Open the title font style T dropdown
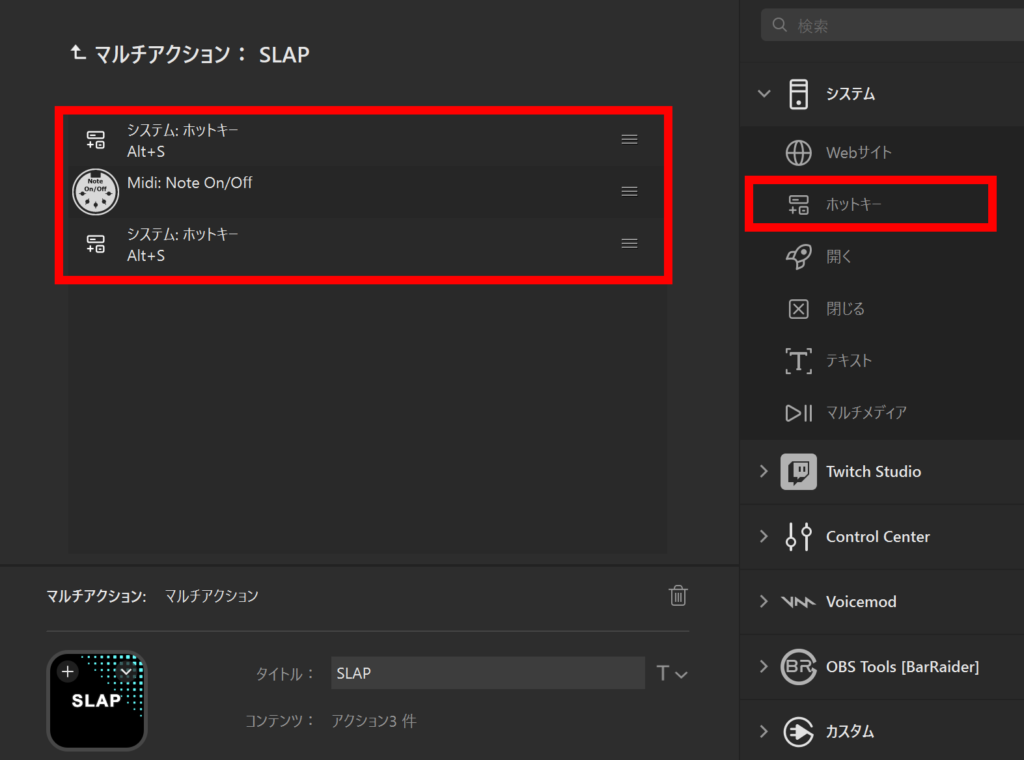The width and height of the screenshot is (1024, 760). pos(671,674)
